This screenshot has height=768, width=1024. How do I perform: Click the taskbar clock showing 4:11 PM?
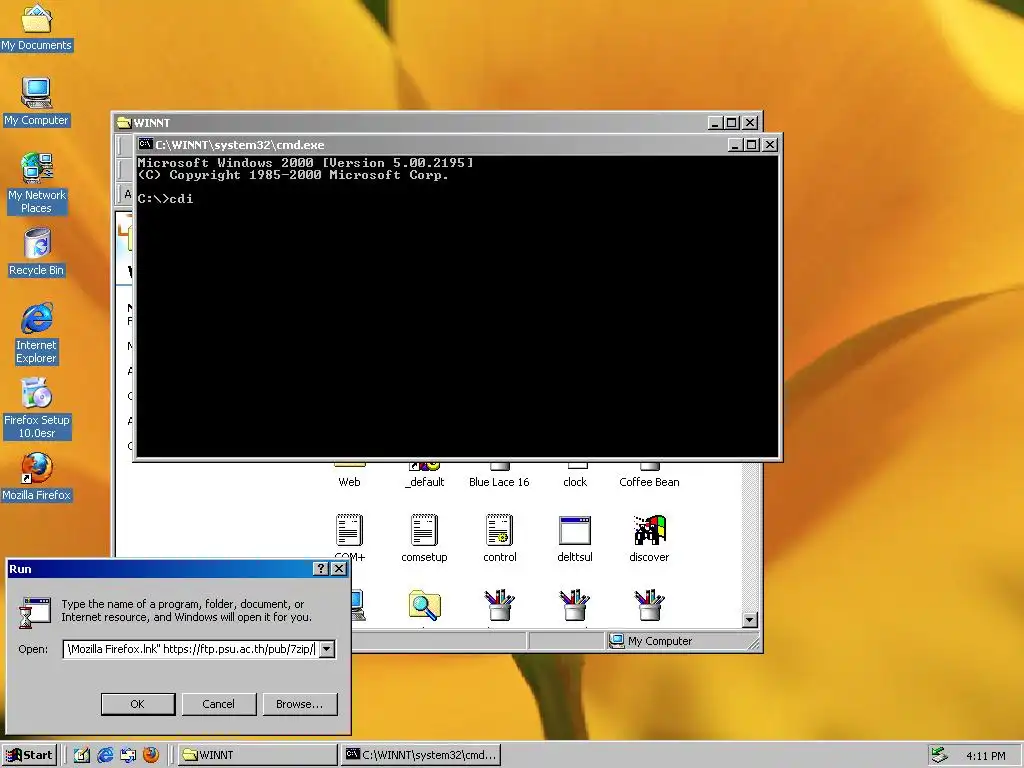click(985, 756)
